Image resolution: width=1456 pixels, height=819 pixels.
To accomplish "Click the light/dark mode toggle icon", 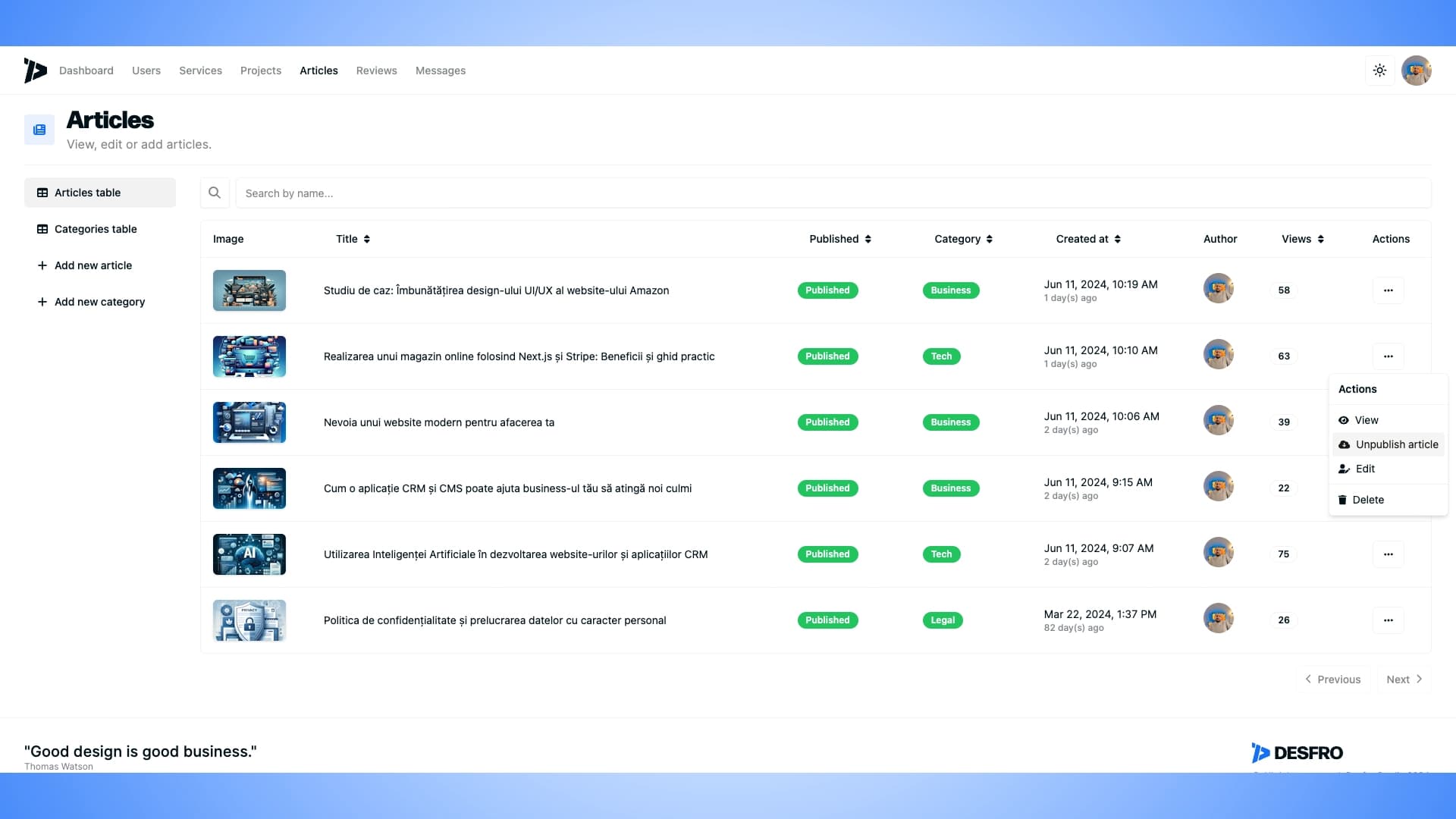I will coord(1380,70).
